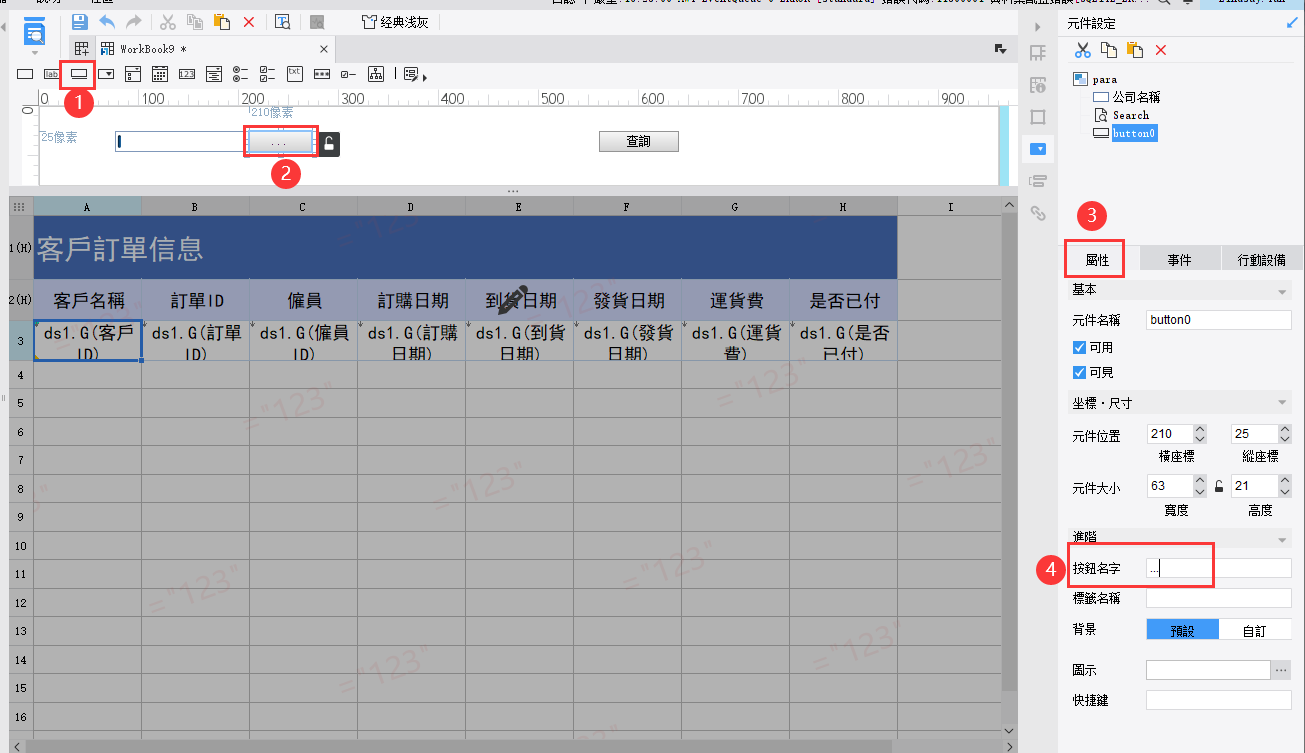Select the 客戶訂單信息 title cell

[465, 248]
